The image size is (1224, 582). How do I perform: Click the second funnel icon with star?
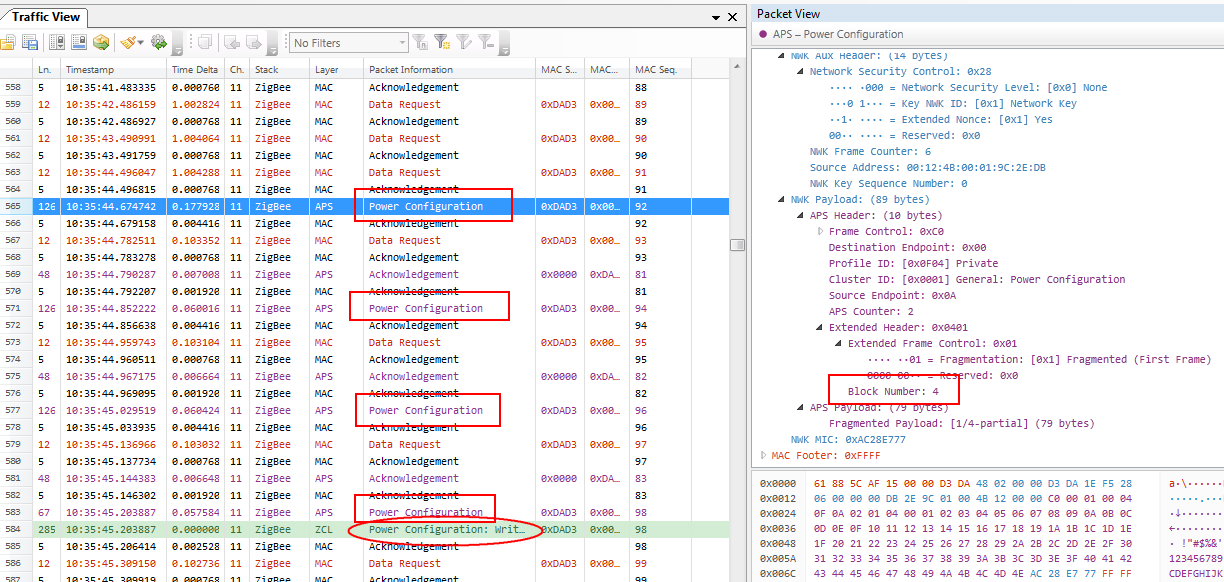coord(442,43)
